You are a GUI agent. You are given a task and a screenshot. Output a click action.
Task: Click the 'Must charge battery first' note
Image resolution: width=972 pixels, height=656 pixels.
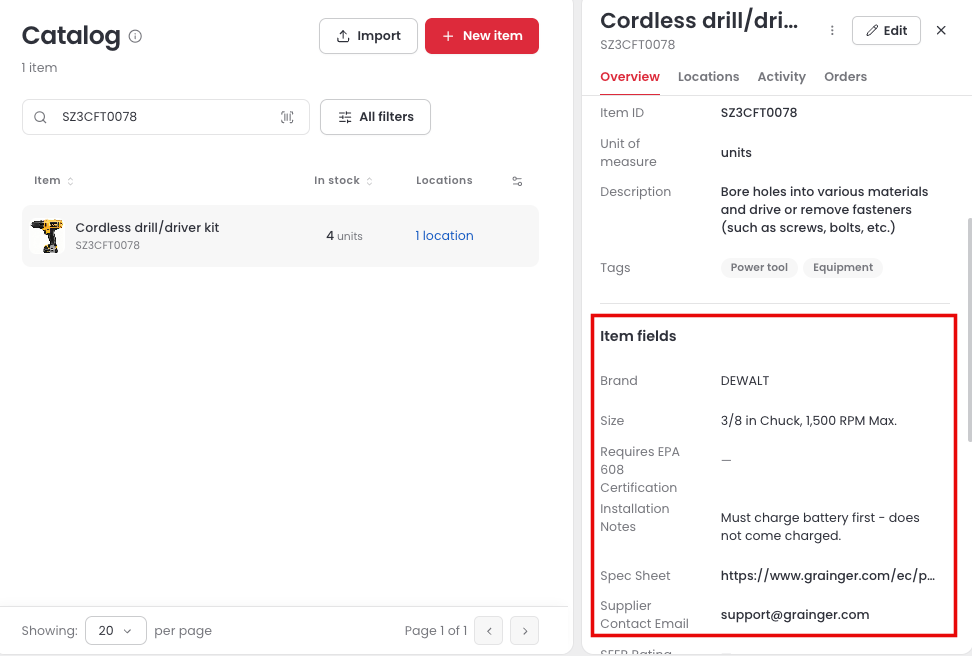(820, 526)
